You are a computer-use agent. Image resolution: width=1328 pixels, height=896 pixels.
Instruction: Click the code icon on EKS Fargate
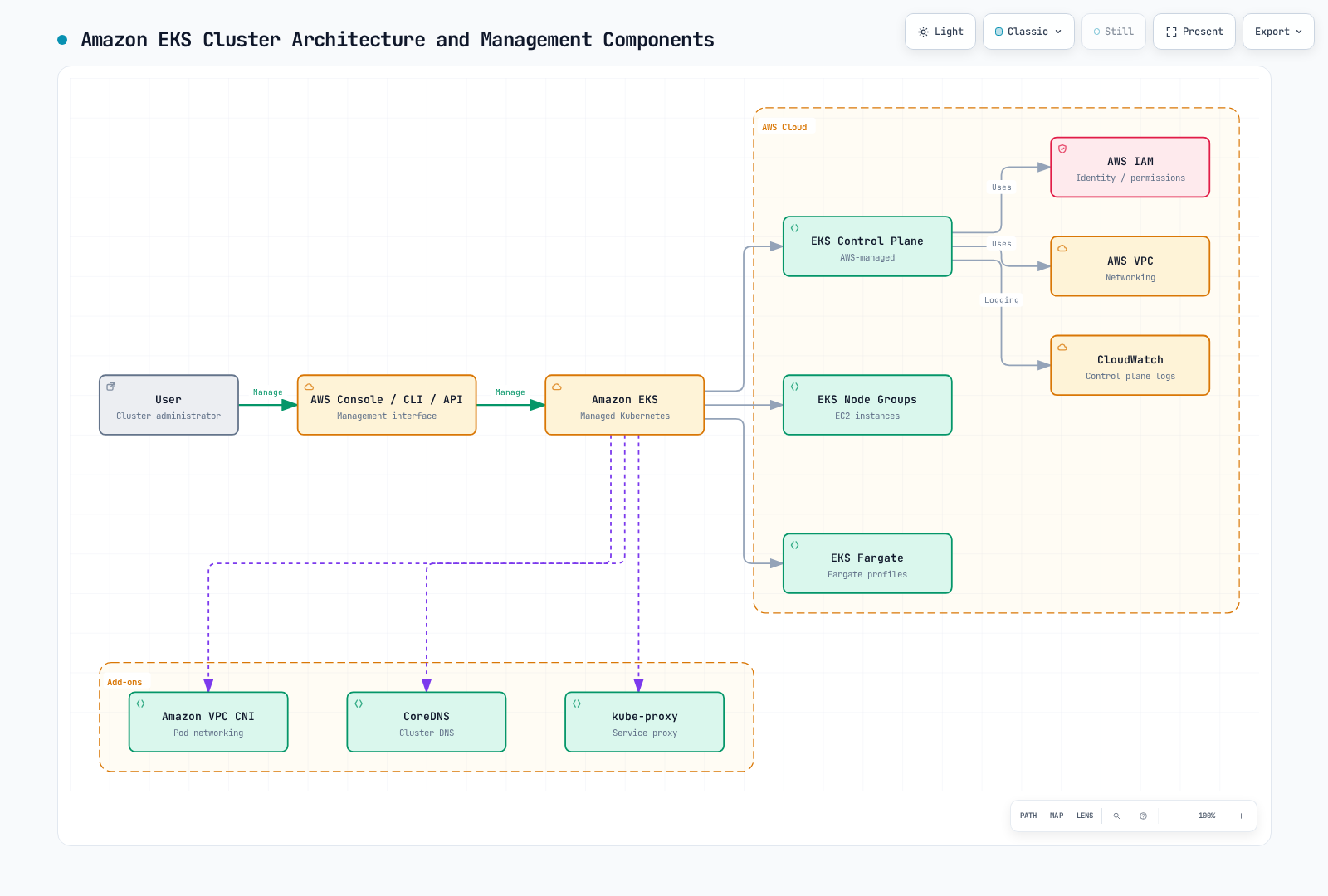pyautogui.click(x=794, y=545)
